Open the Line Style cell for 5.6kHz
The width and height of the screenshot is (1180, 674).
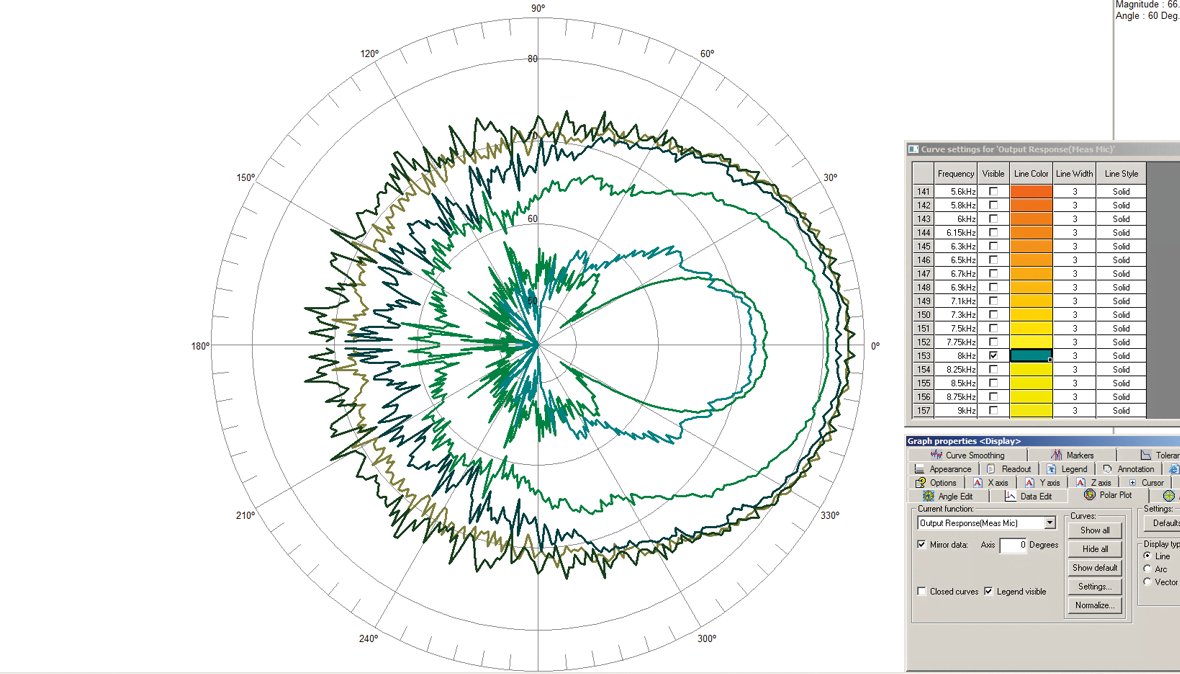[x=1120, y=191]
